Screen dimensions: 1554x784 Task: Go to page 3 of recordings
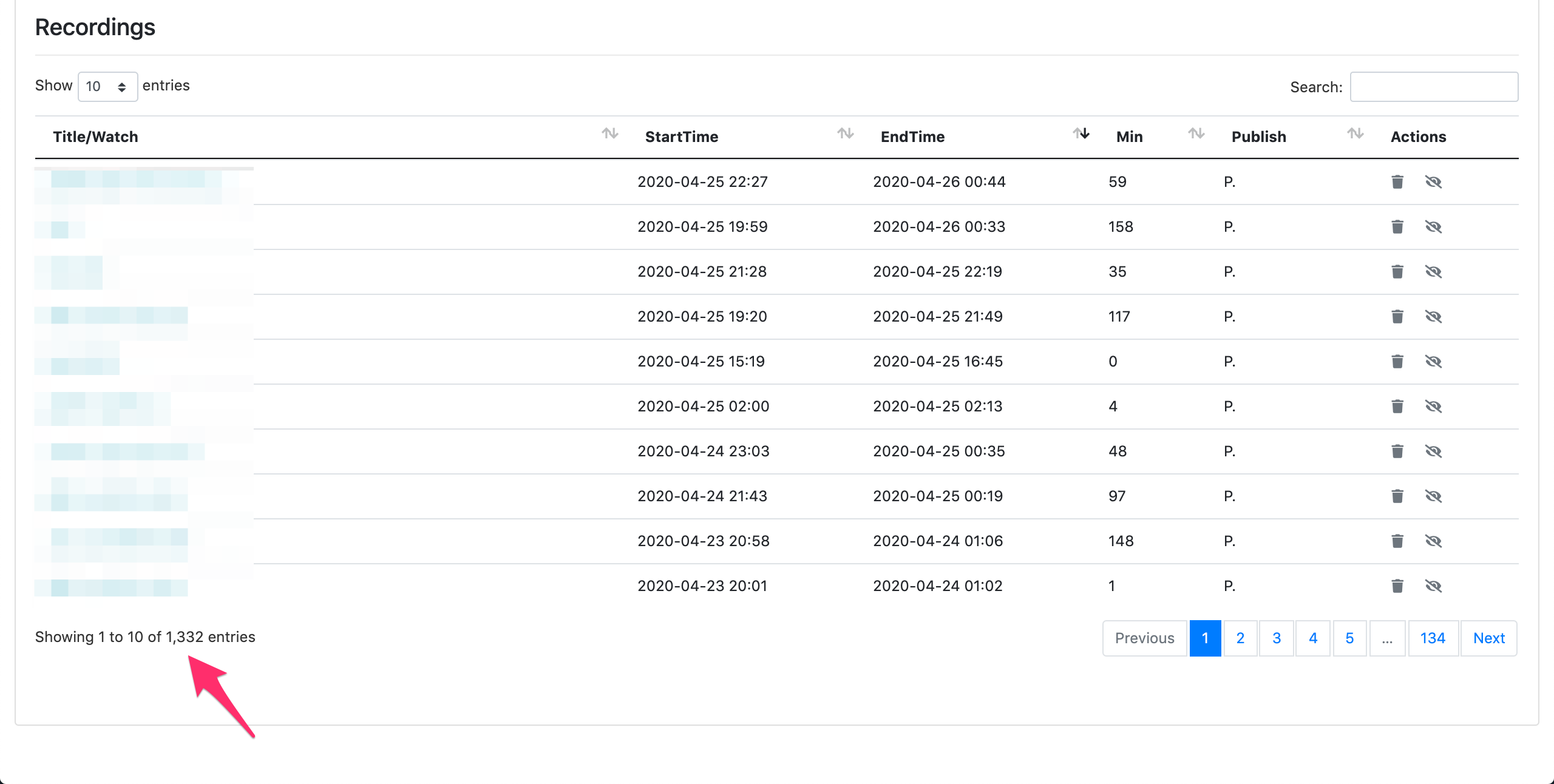pos(1277,638)
